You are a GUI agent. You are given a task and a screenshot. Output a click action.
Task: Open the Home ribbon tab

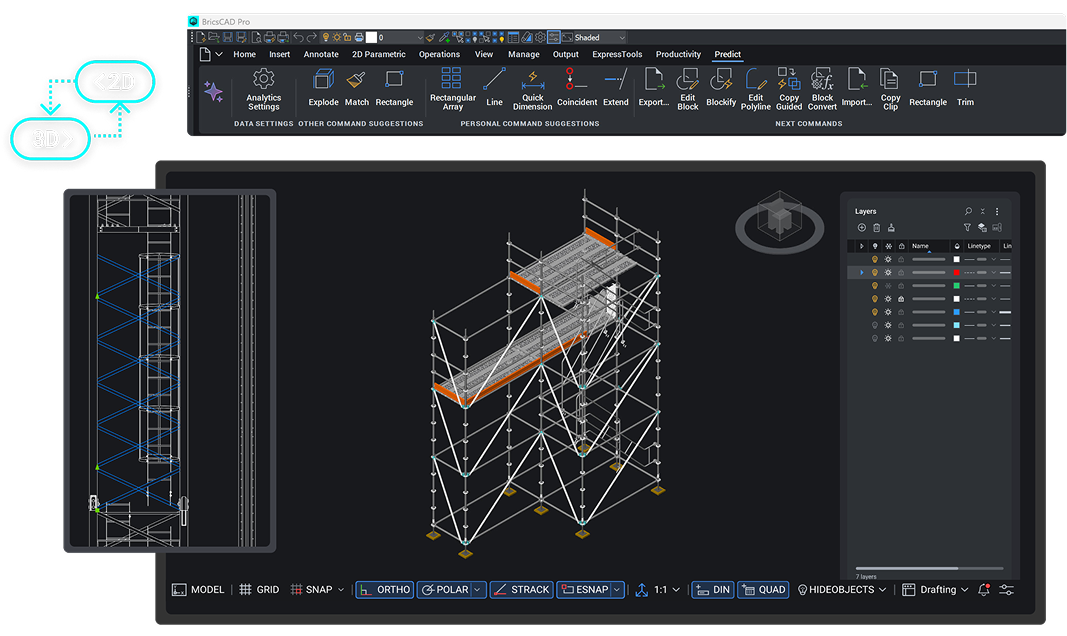[x=244, y=54]
